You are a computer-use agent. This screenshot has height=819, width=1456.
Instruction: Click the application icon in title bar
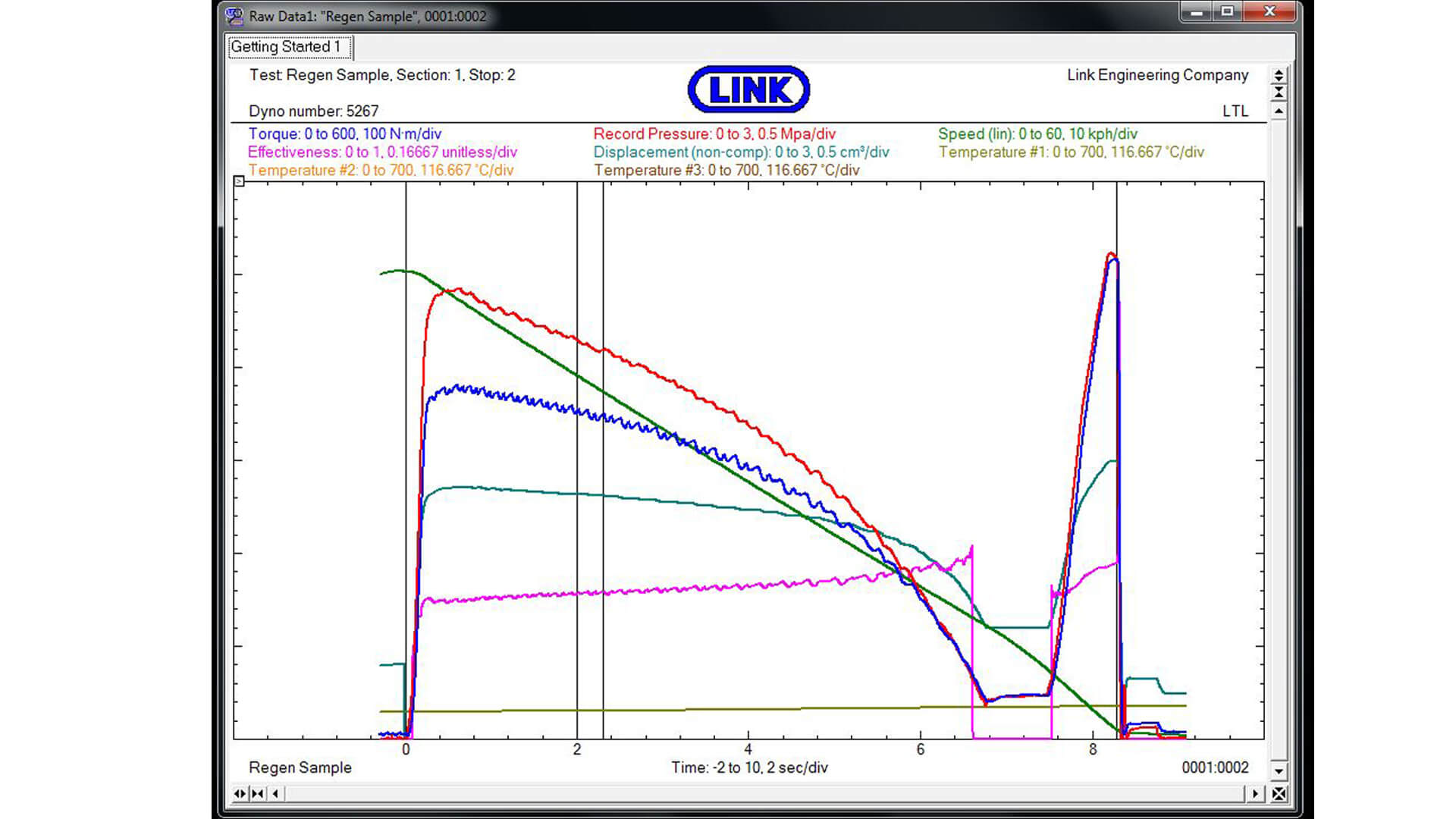pos(235,16)
